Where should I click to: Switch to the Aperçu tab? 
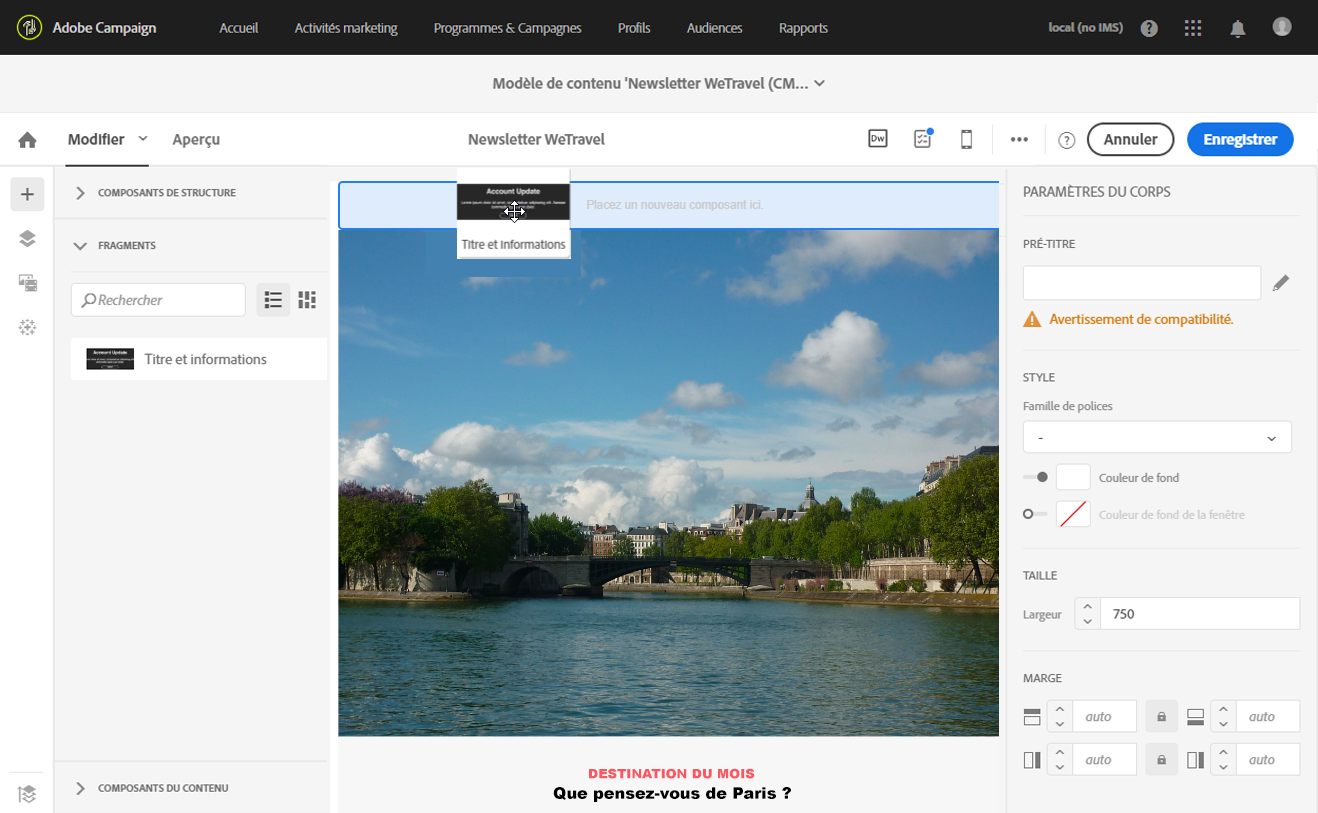(x=196, y=140)
